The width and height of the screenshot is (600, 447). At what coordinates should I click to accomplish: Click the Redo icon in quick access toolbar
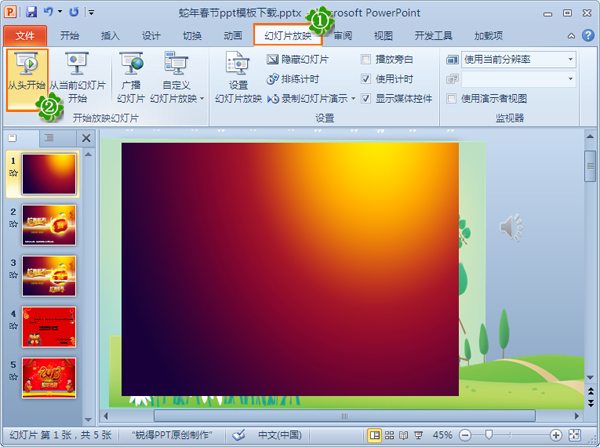point(73,12)
